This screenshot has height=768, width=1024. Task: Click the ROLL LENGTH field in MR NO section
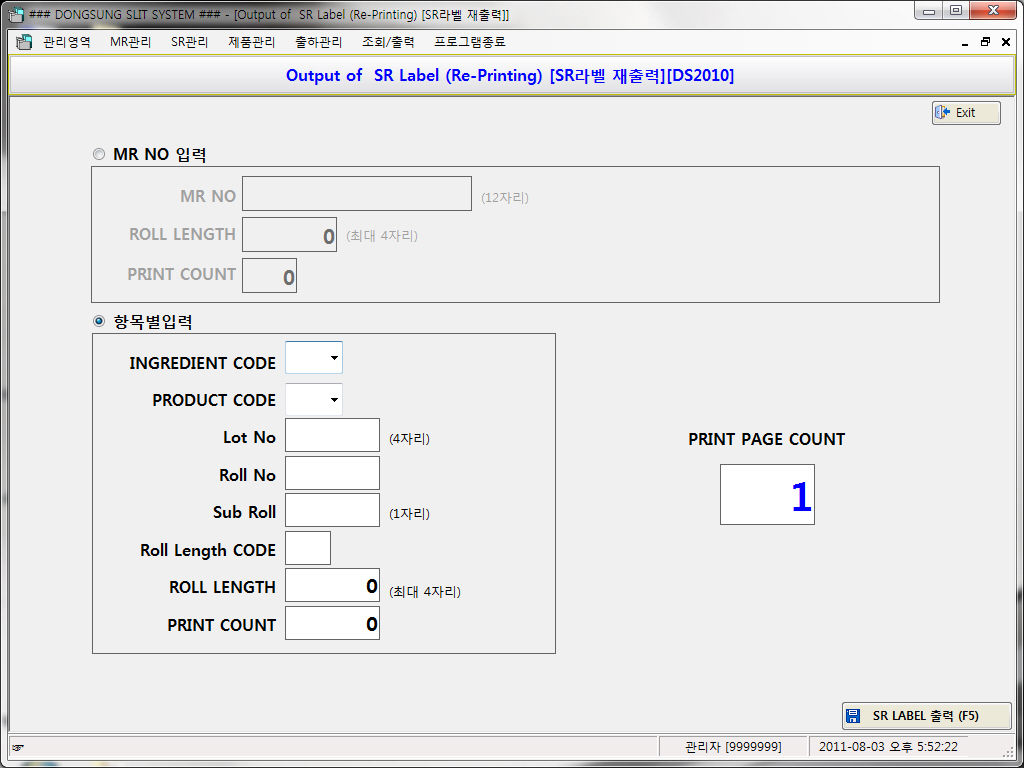(289, 234)
